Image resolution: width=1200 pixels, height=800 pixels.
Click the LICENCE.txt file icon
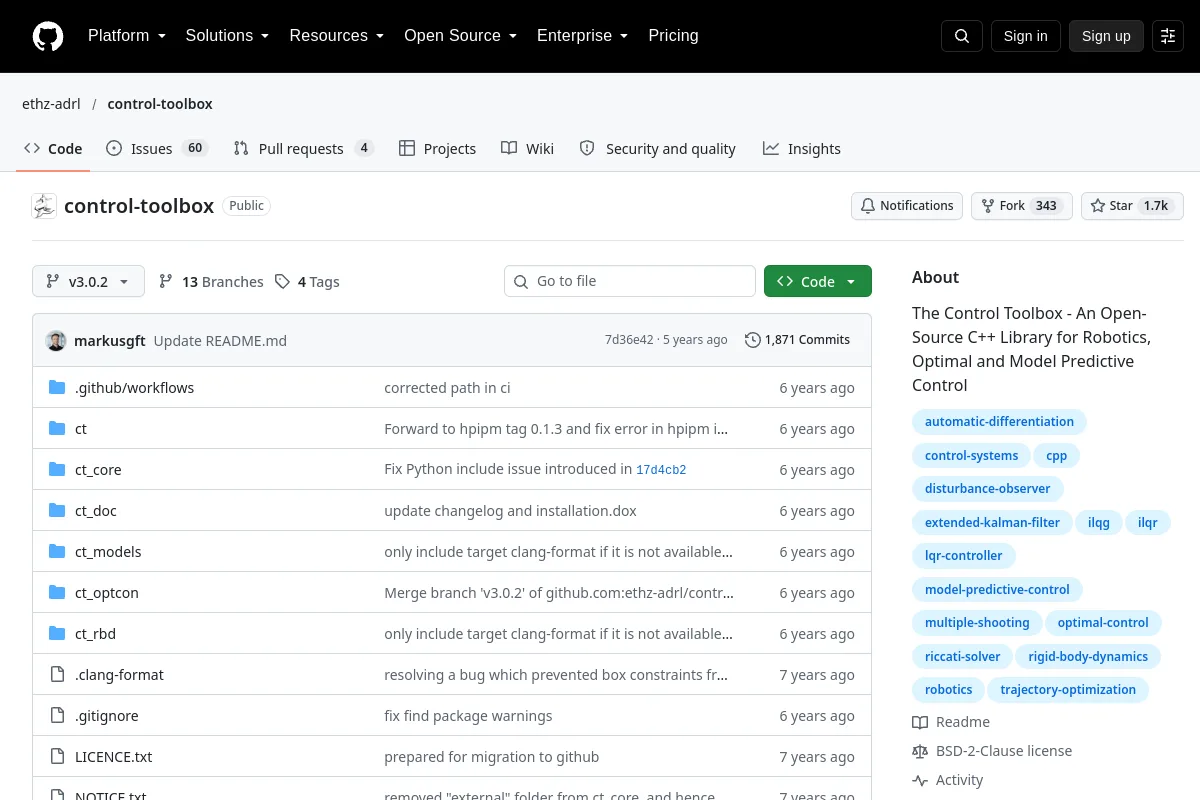(x=57, y=756)
